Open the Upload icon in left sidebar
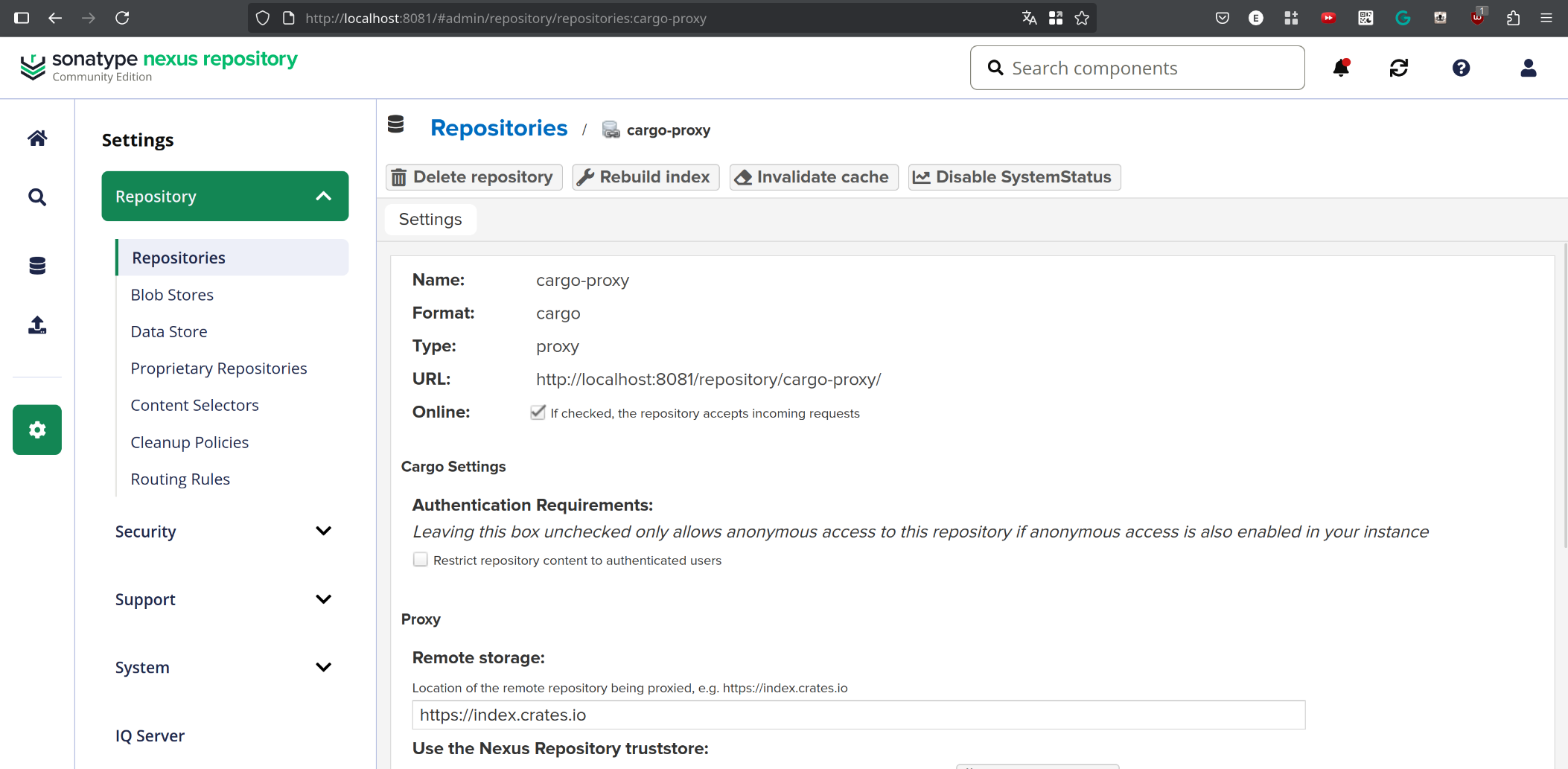The width and height of the screenshot is (1568, 769). click(37, 325)
